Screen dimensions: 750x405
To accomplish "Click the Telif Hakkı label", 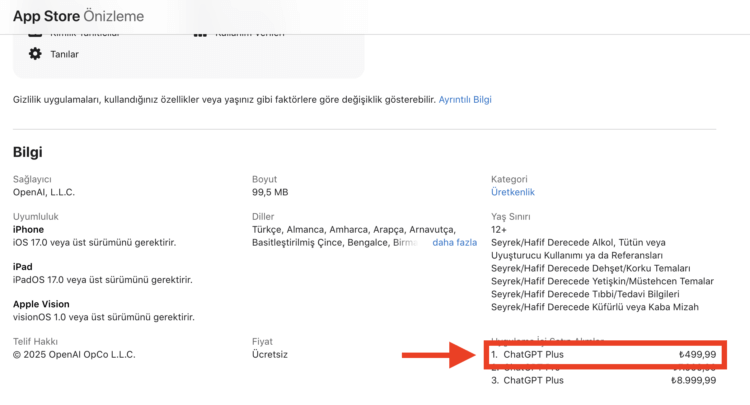I will point(35,341).
